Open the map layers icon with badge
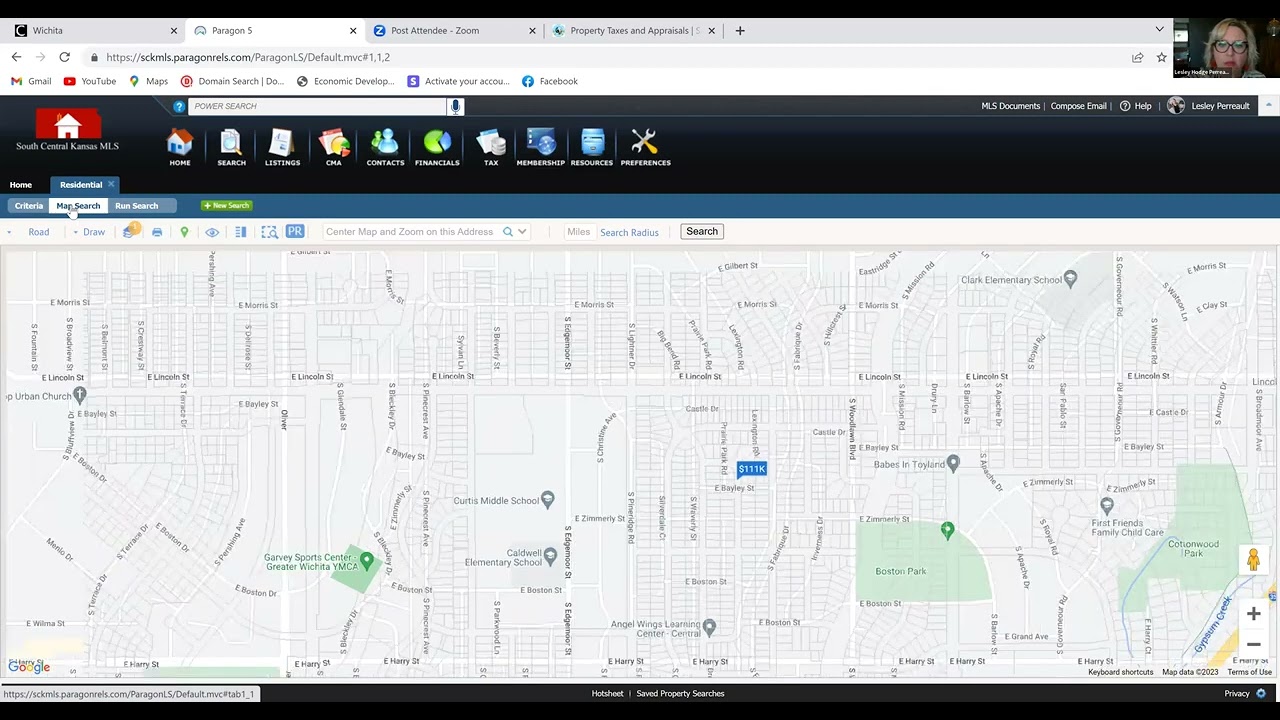Screen dimensions: 1280x720 [x=130, y=231]
